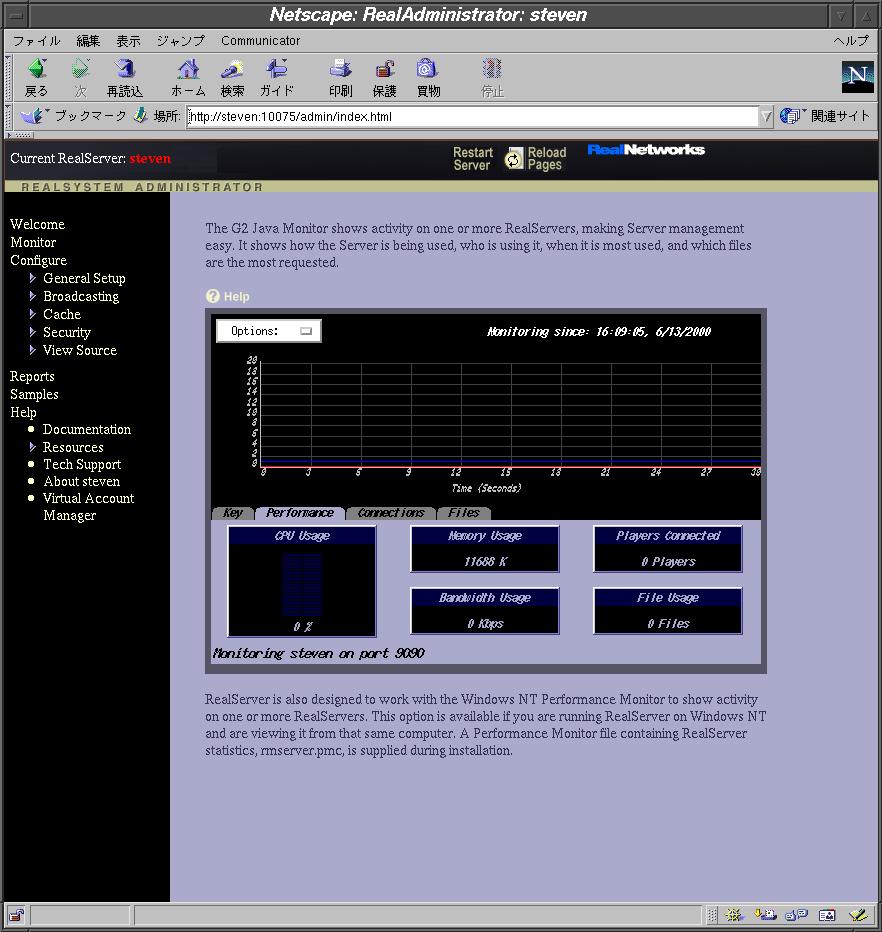882x932 pixels.
Task: Open the window menu button in title bar
Action: [x=16, y=15]
